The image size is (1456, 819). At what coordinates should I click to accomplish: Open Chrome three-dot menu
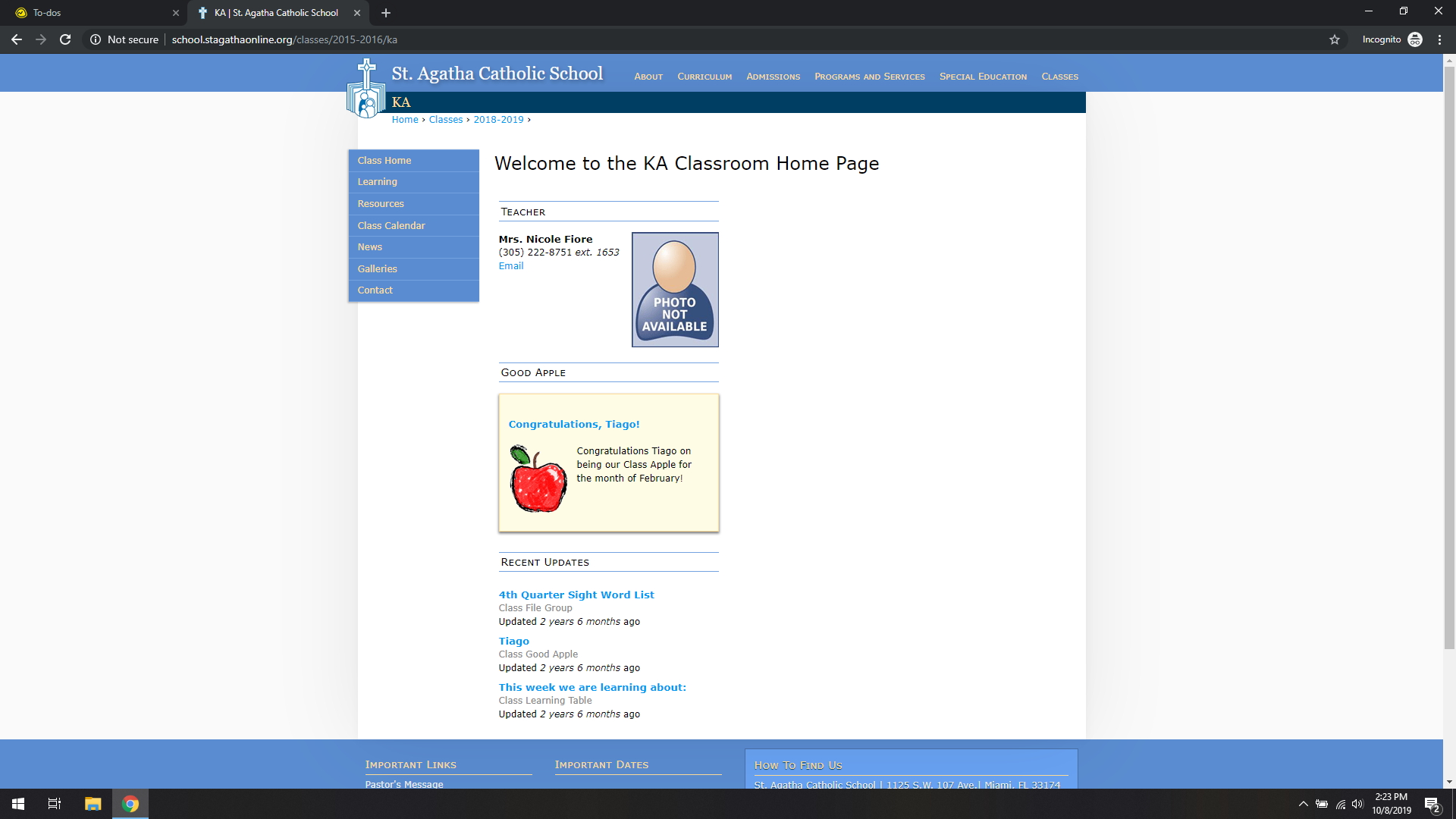point(1439,39)
